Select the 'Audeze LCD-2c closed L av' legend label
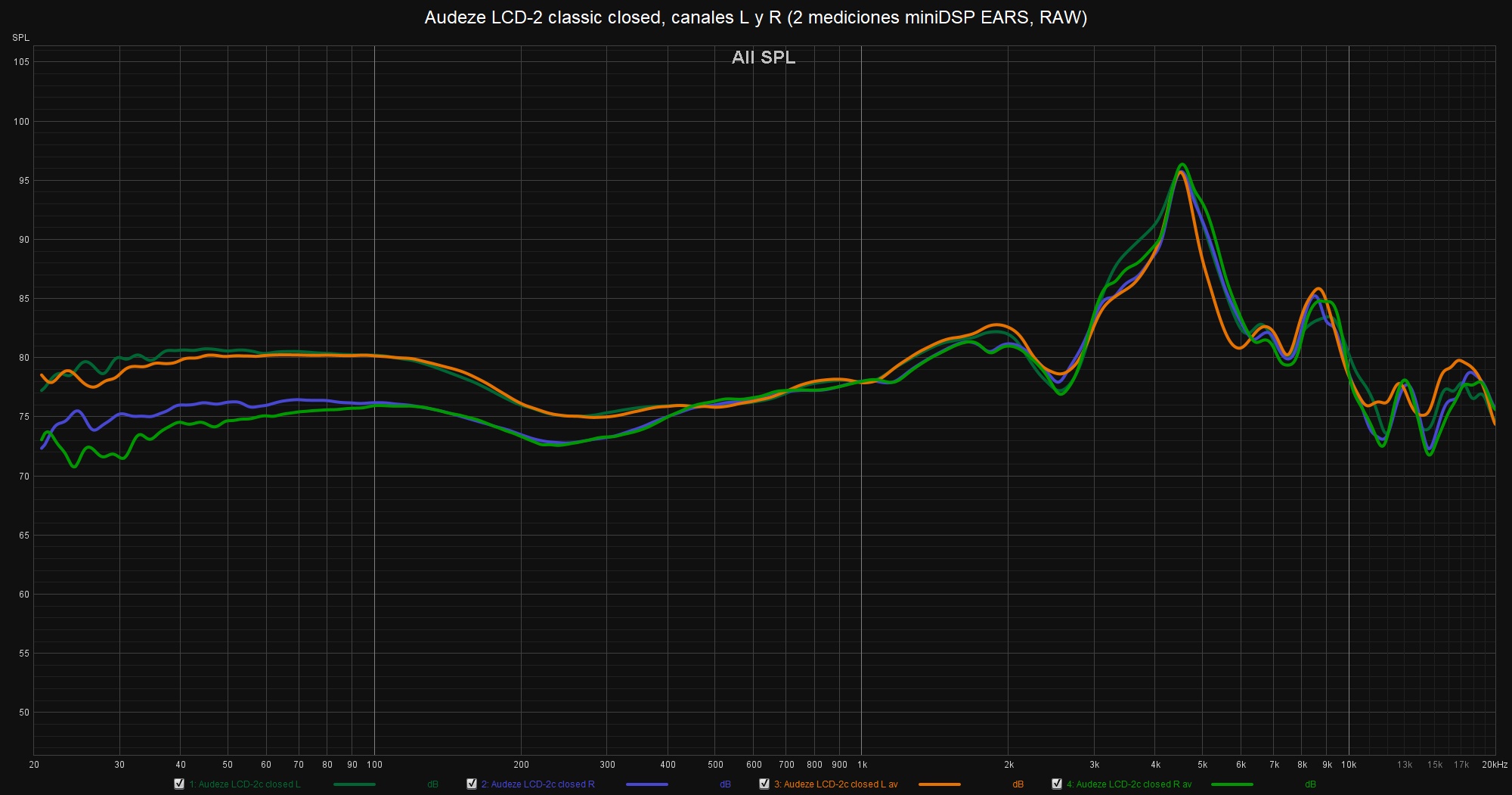The image size is (1512, 795). (835, 784)
